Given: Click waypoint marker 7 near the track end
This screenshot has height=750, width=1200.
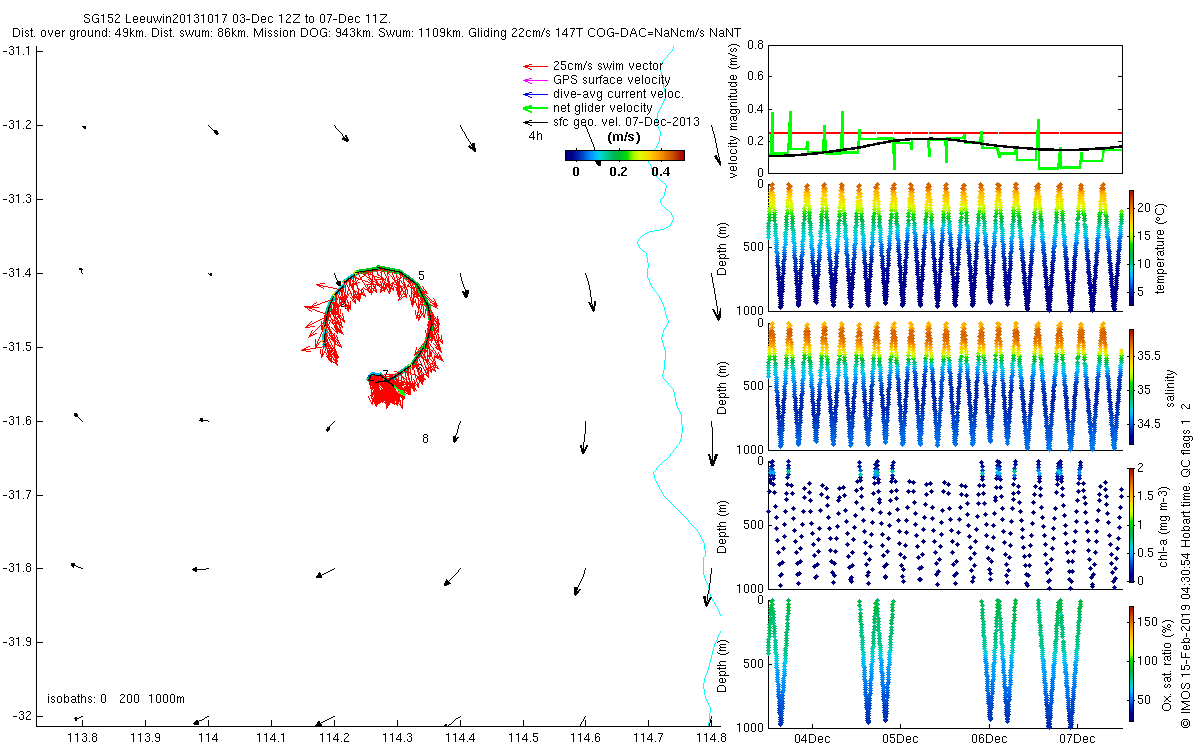Looking at the screenshot, I should coord(385,375).
